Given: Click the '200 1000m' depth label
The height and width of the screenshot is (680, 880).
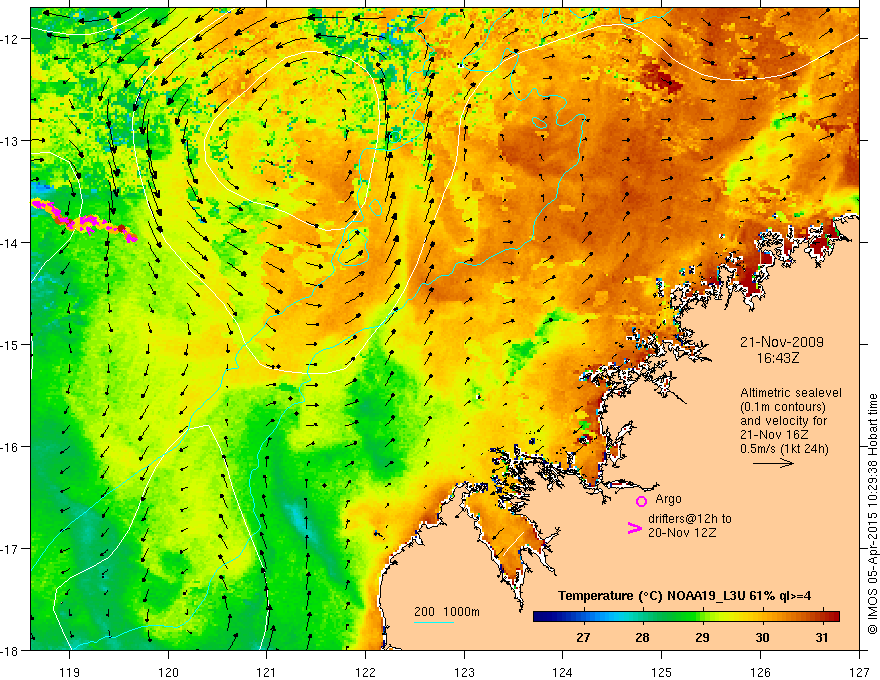Looking at the screenshot, I should pos(447,612).
